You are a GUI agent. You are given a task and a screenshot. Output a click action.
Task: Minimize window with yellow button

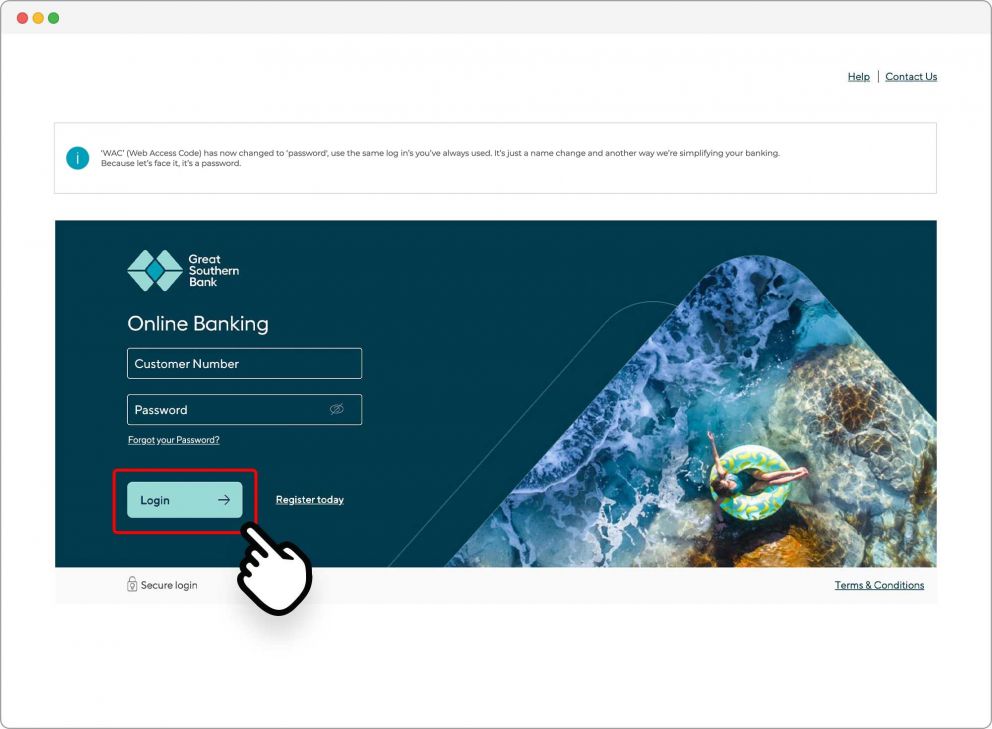click(x=38, y=18)
